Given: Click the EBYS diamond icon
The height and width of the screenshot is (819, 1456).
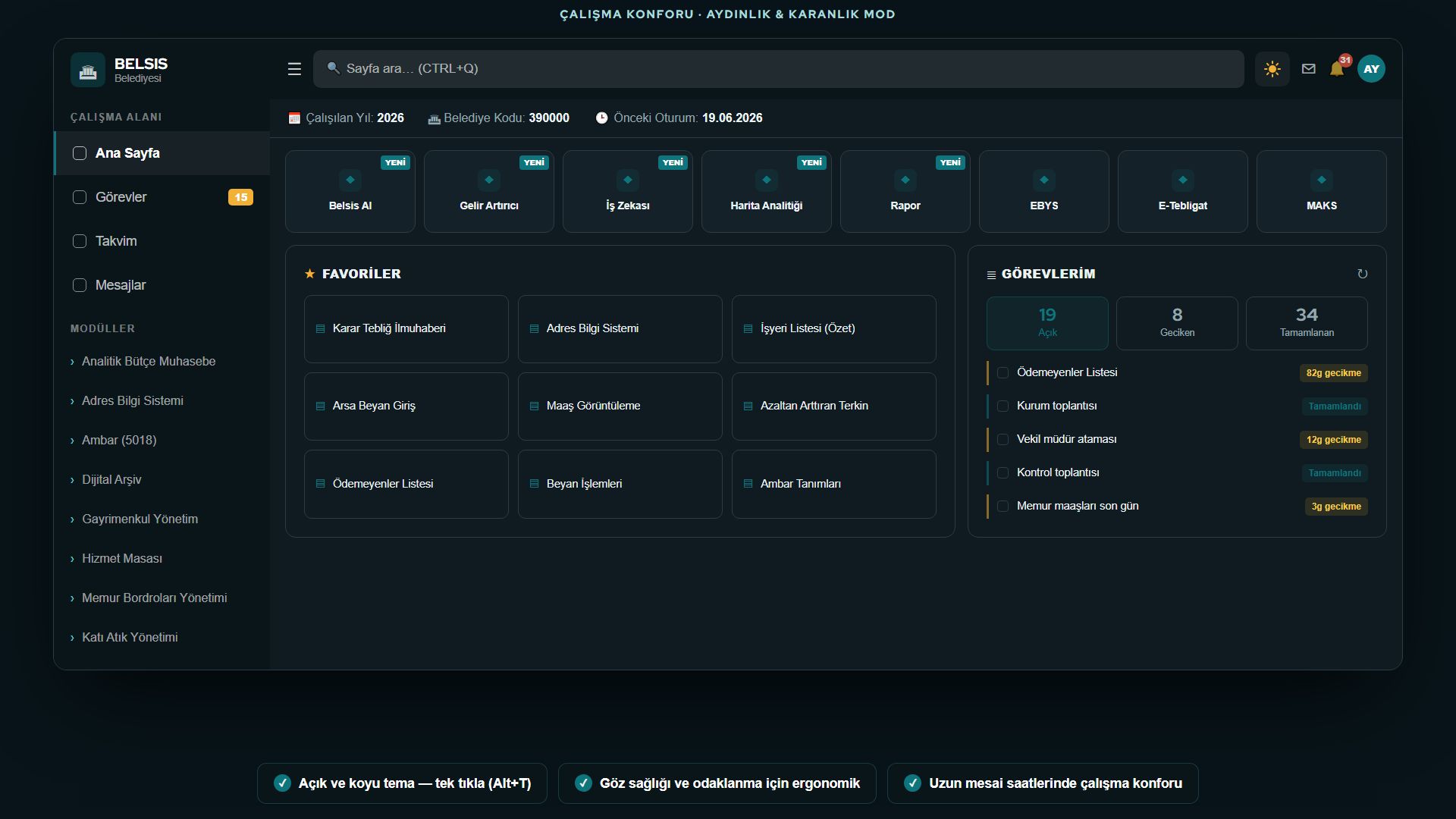Looking at the screenshot, I should (x=1044, y=180).
